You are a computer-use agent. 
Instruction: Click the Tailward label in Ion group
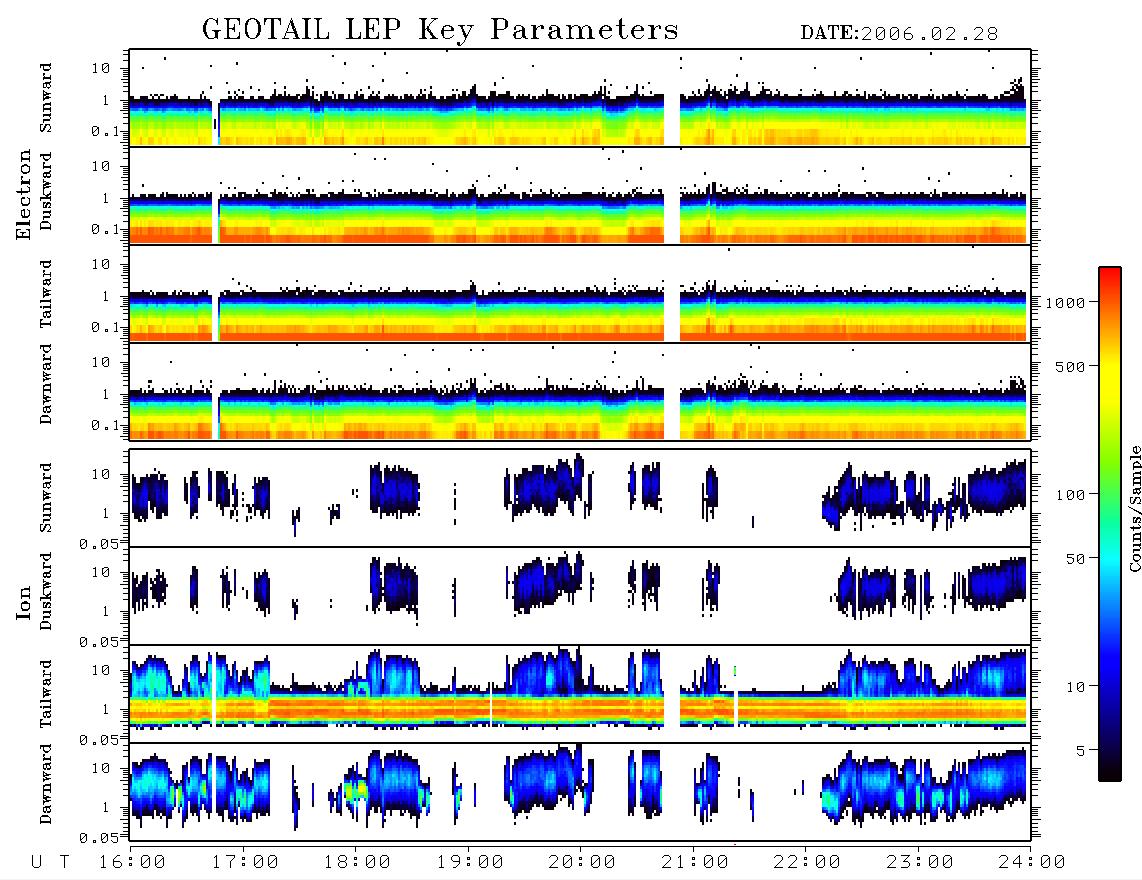tap(46, 694)
